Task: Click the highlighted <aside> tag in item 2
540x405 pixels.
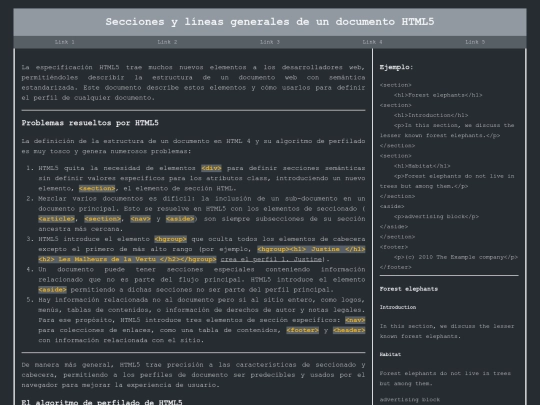Action: tap(180, 219)
